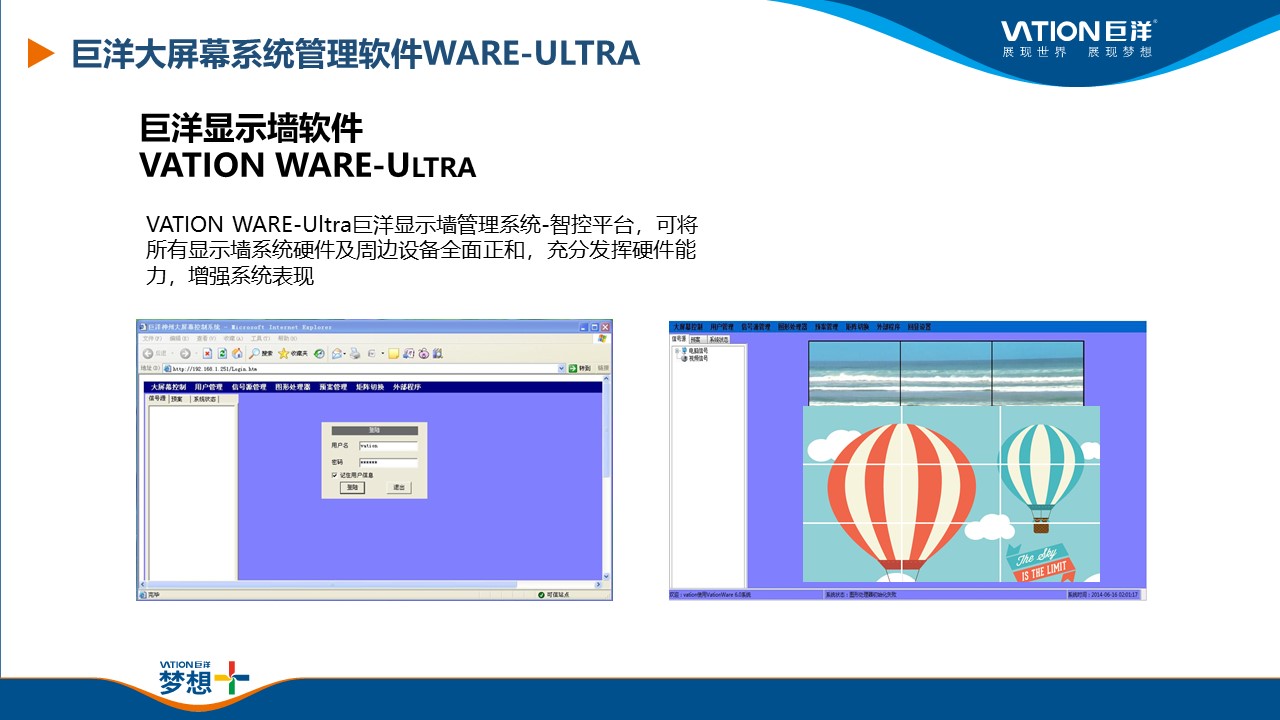The image size is (1280, 720).
Task: Click the IE Print icon
Action: 355,353
